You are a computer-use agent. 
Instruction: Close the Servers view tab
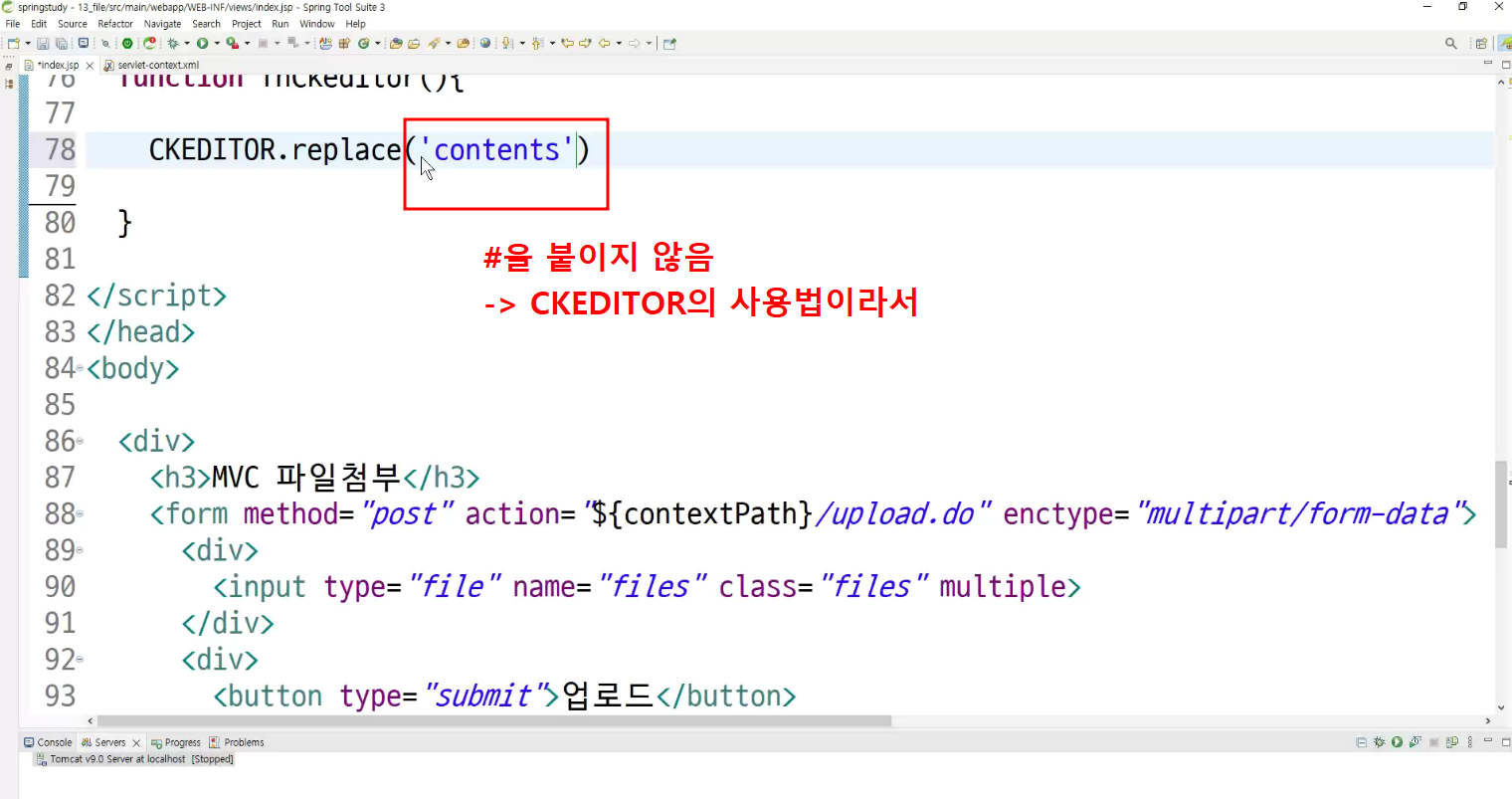click(x=136, y=743)
